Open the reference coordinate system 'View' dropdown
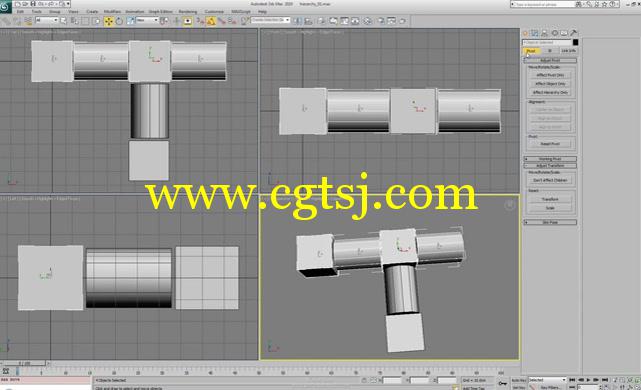This screenshot has width=641, height=390. [147, 20]
